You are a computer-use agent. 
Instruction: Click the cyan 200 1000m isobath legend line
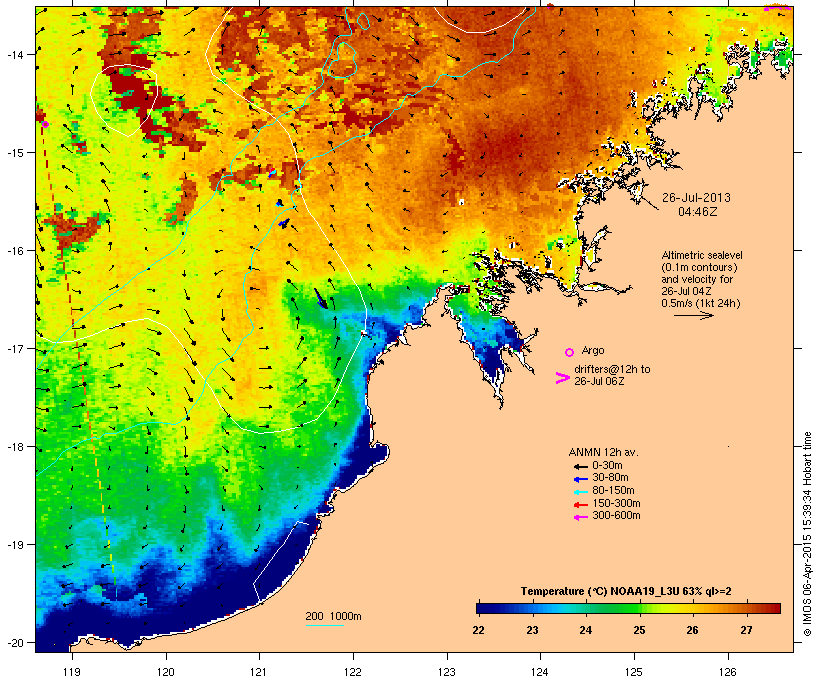325,625
